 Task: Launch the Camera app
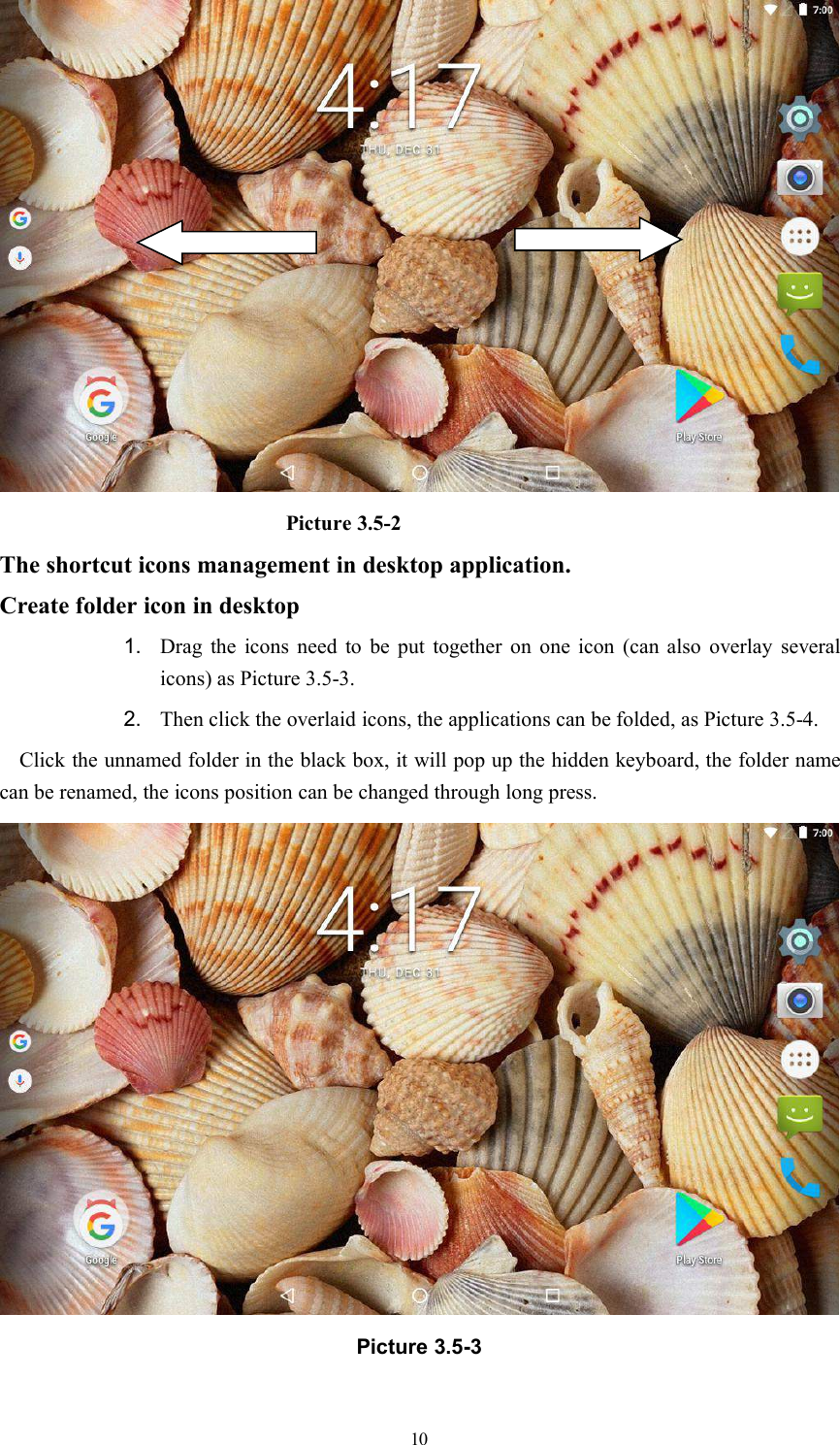tap(799, 177)
